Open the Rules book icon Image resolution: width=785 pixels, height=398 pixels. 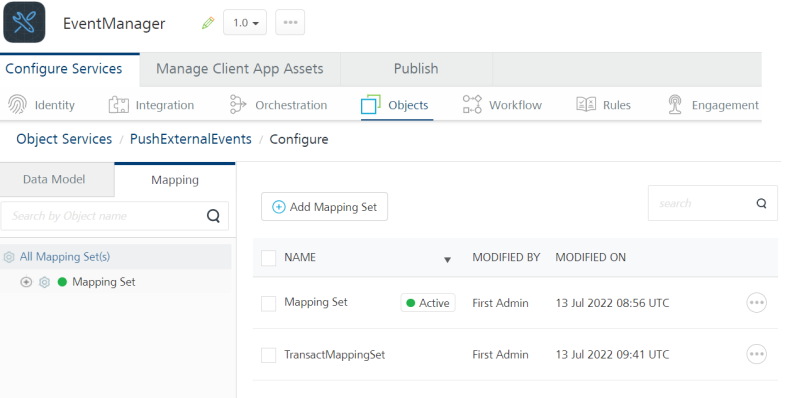pyautogui.click(x=586, y=104)
